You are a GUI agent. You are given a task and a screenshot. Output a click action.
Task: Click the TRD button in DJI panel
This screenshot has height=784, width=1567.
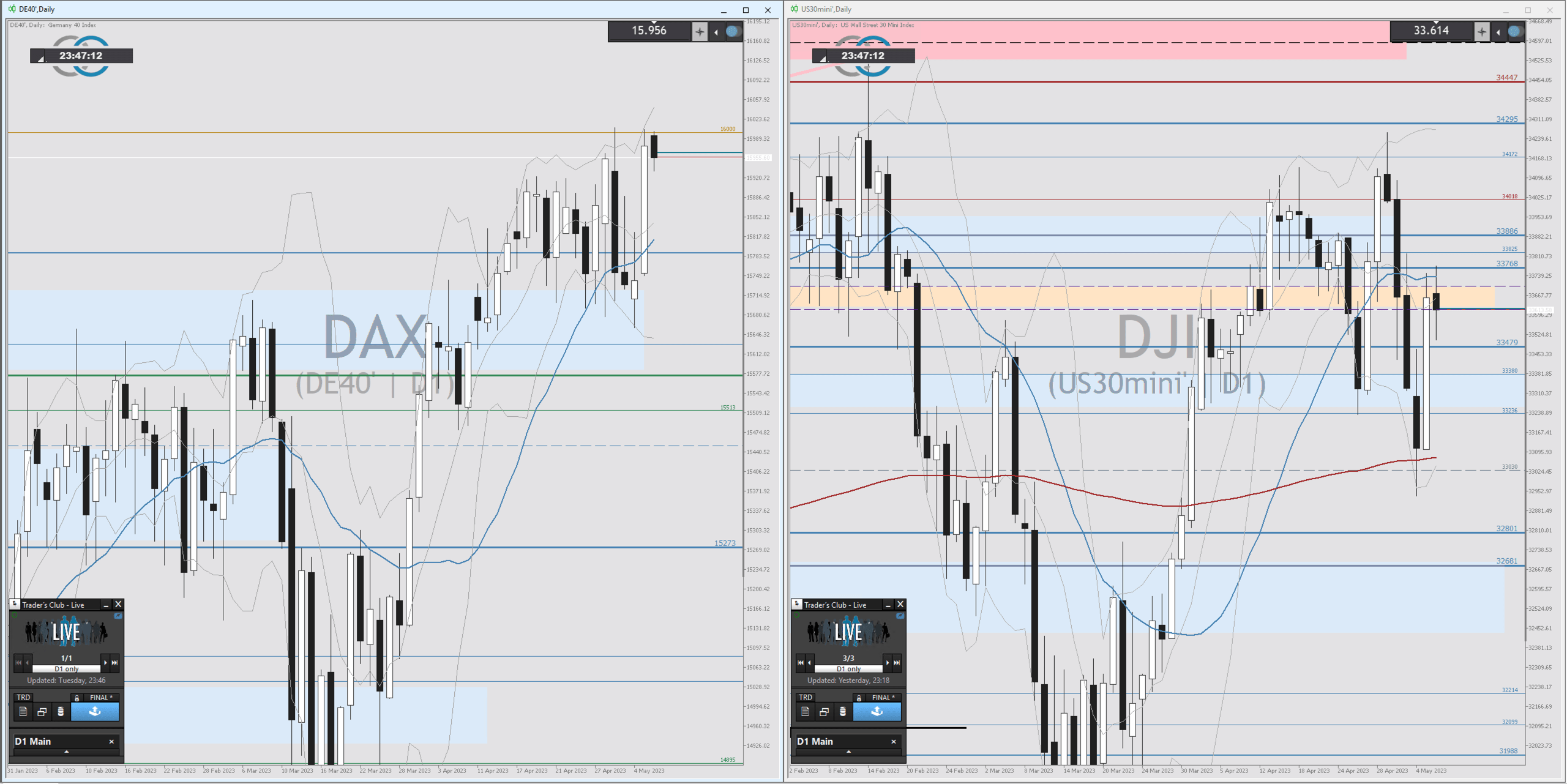[x=806, y=698]
